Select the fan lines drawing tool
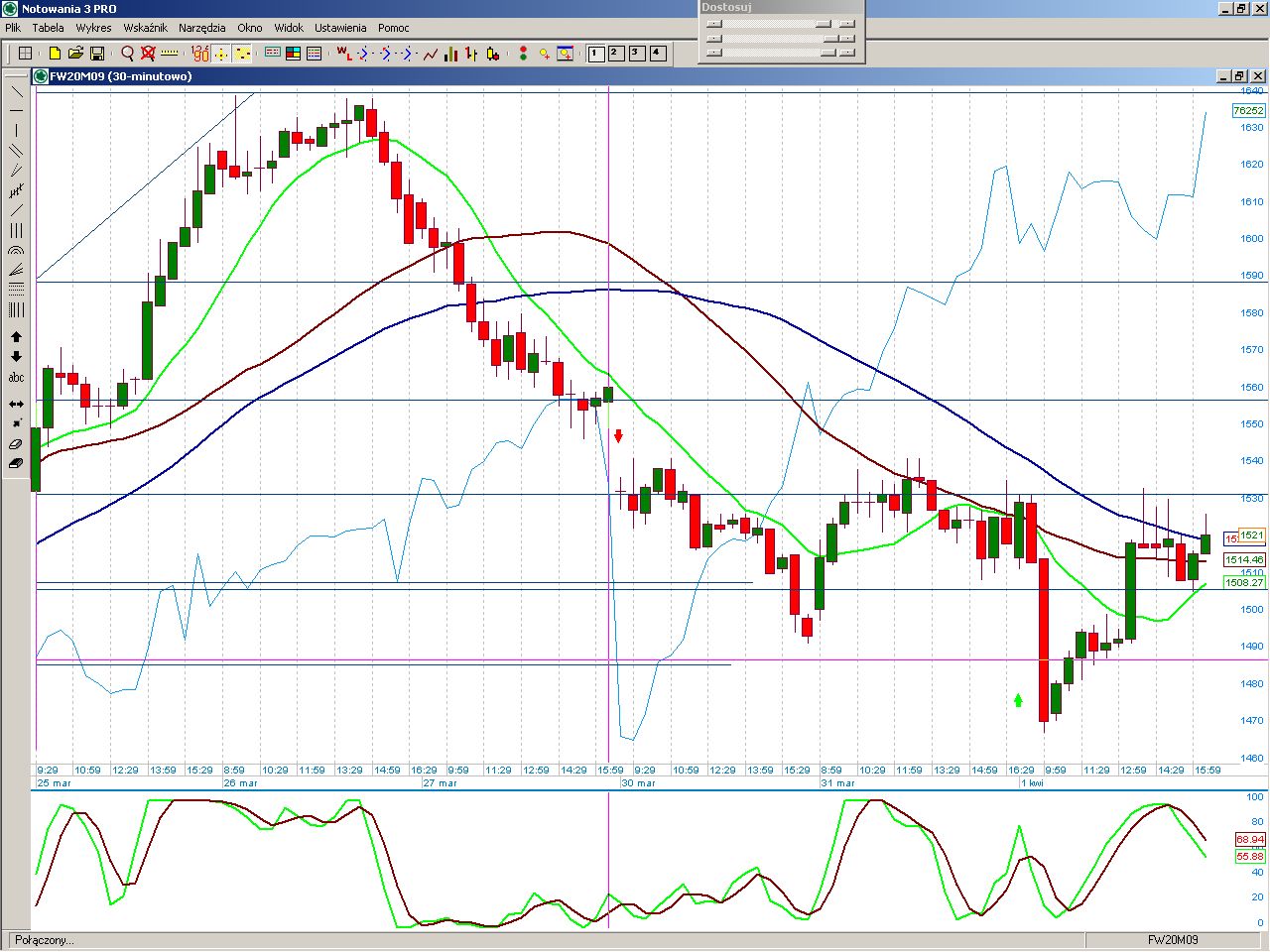 pos(16,271)
